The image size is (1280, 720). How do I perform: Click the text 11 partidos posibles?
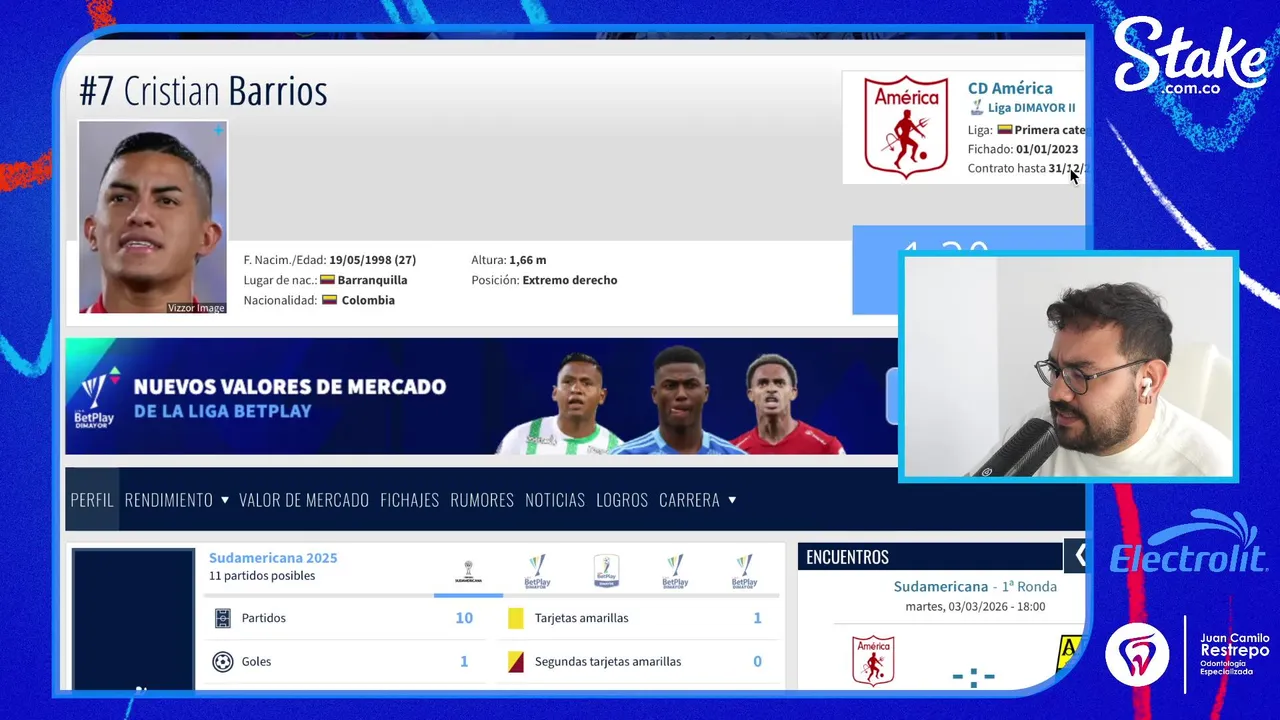[x=262, y=576]
